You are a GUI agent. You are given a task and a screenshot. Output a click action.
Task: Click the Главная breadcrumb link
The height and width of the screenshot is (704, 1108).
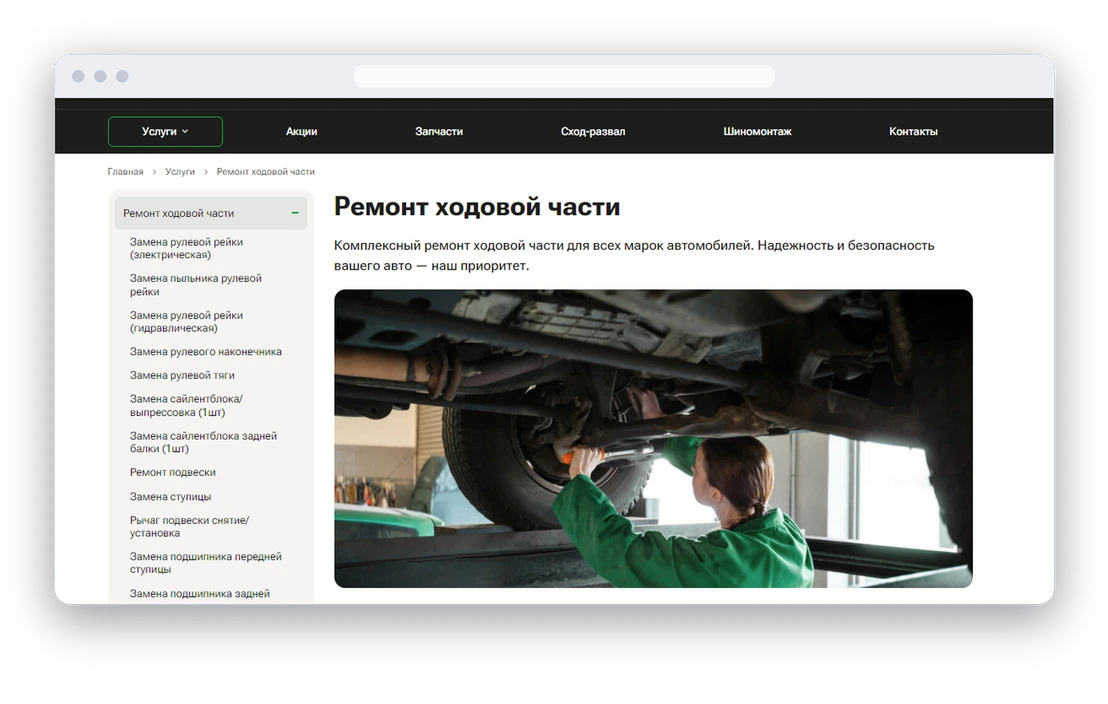(125, 172)
